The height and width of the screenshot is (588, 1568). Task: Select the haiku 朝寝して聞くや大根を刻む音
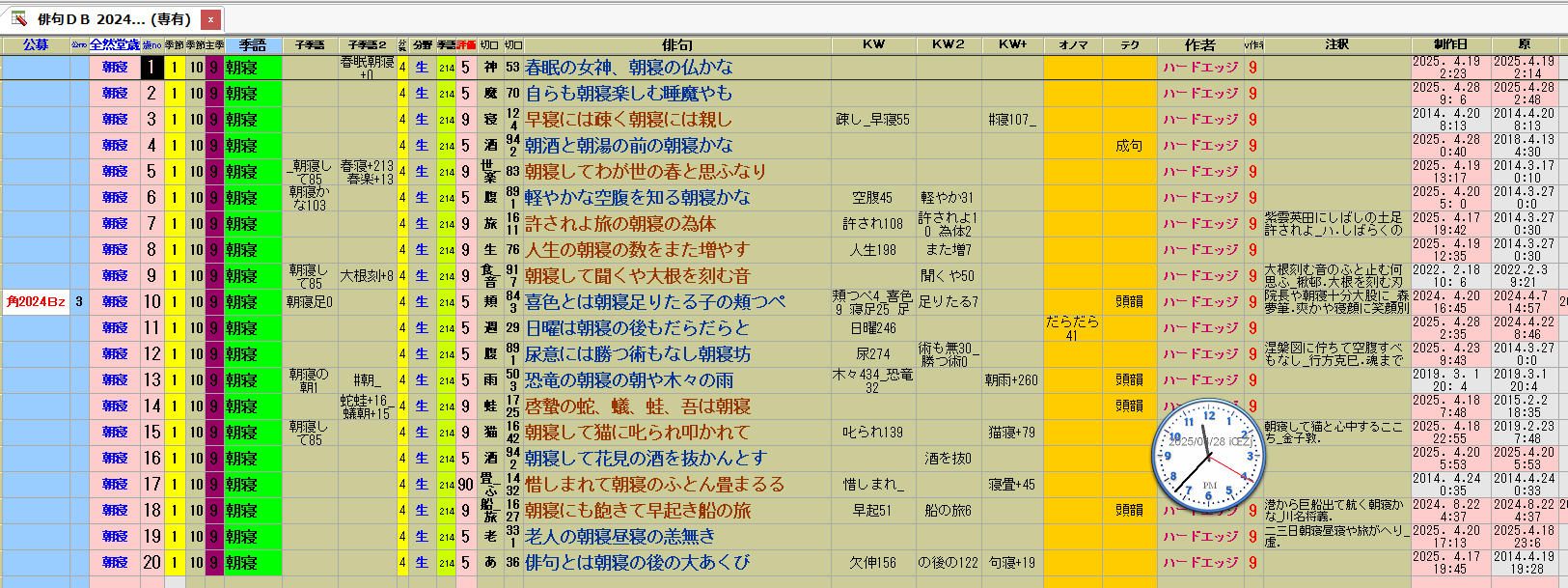(x=638, y=276)
